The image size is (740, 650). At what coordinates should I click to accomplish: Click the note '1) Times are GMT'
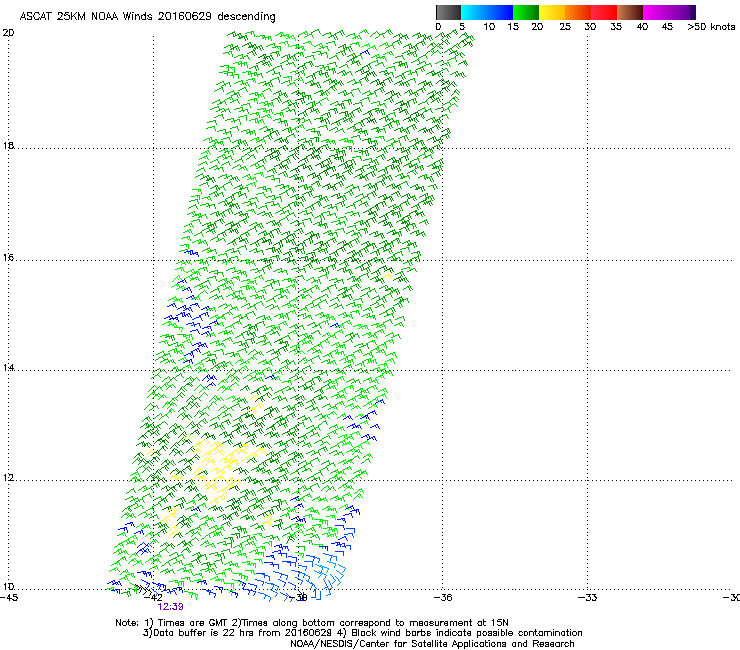point(187,623)
